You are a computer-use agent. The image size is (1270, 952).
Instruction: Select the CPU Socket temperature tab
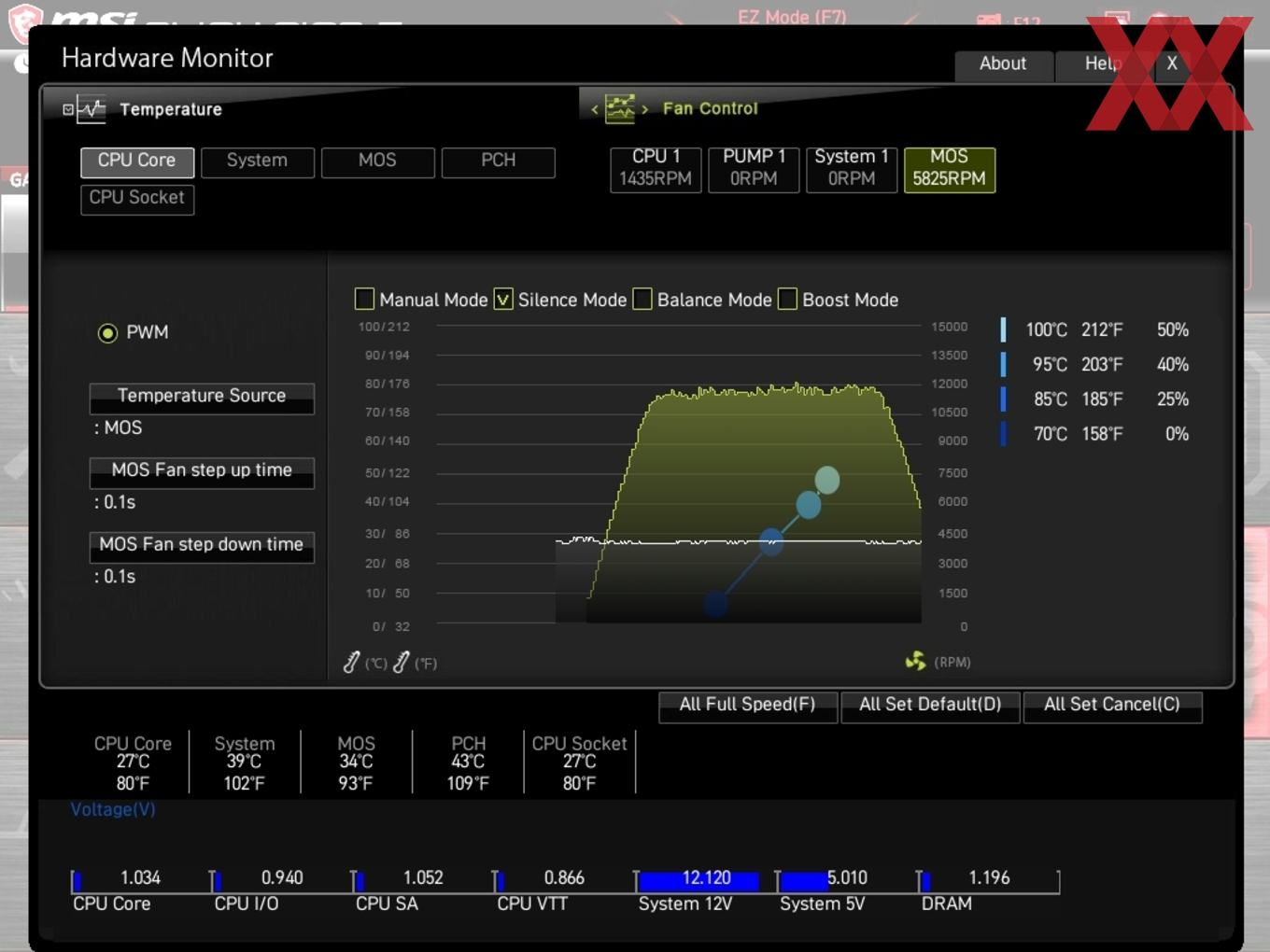tap(137, 199)
